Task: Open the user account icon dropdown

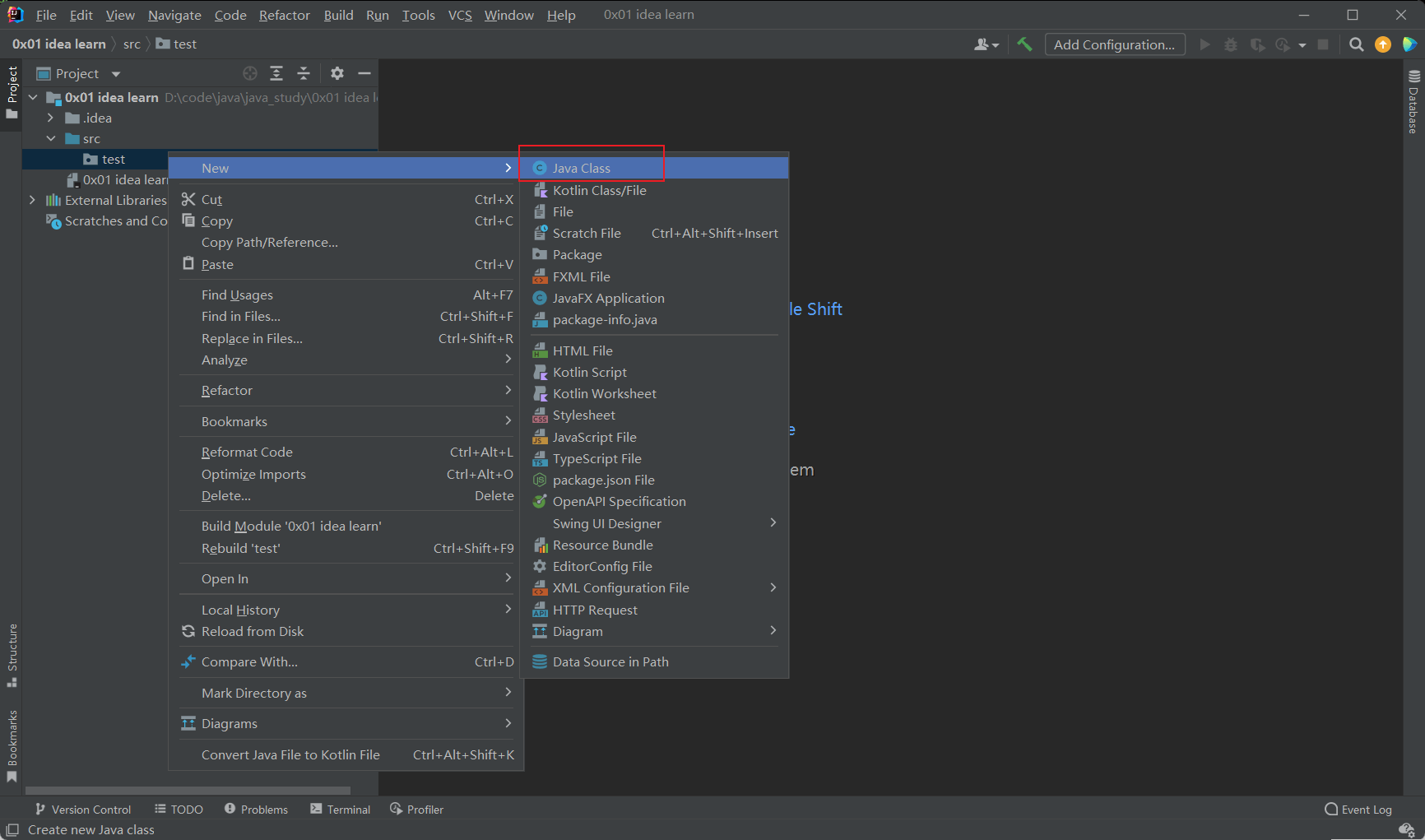Action: pos(986,44)
